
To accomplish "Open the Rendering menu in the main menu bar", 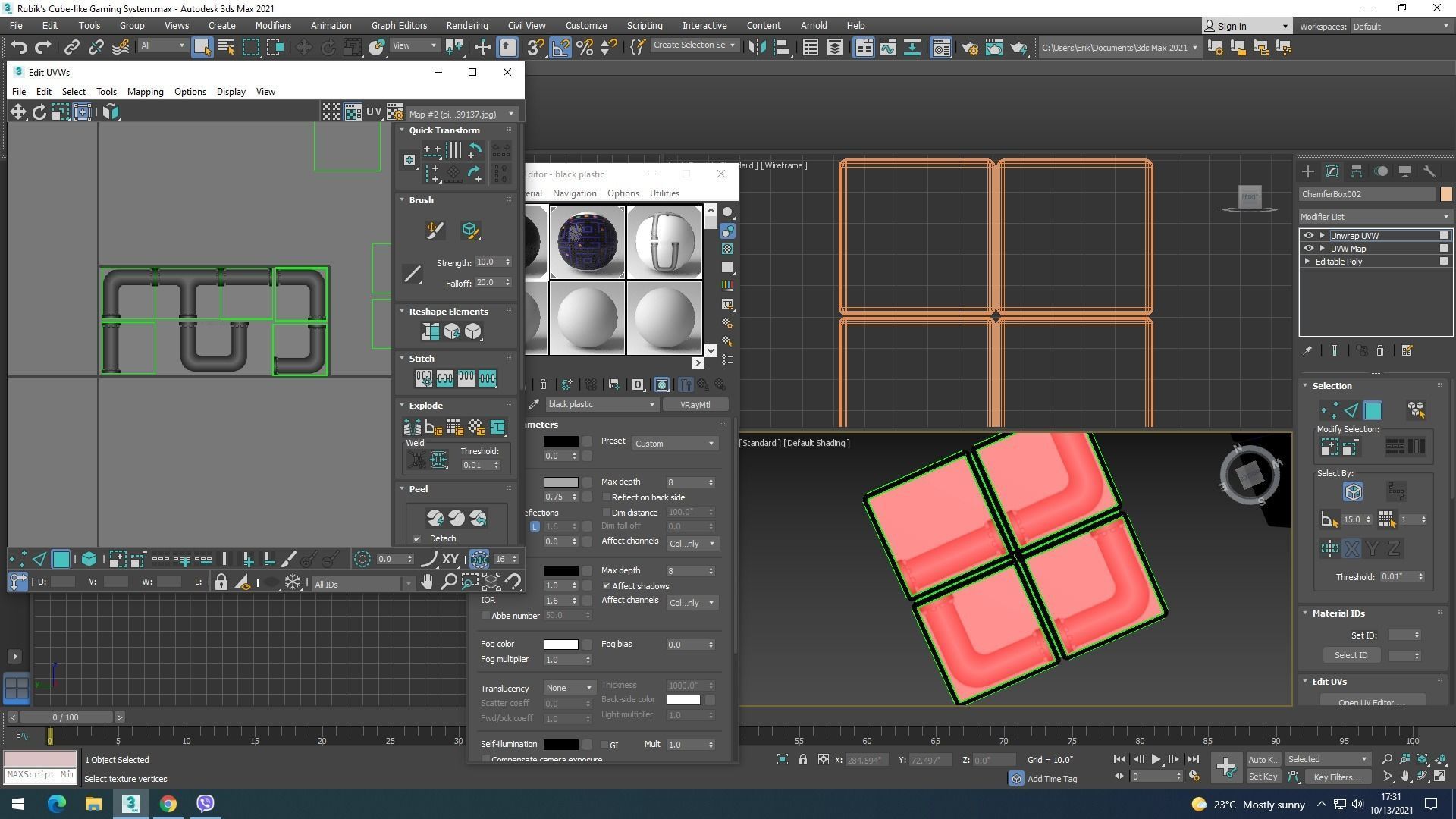I will click(466, 25).
